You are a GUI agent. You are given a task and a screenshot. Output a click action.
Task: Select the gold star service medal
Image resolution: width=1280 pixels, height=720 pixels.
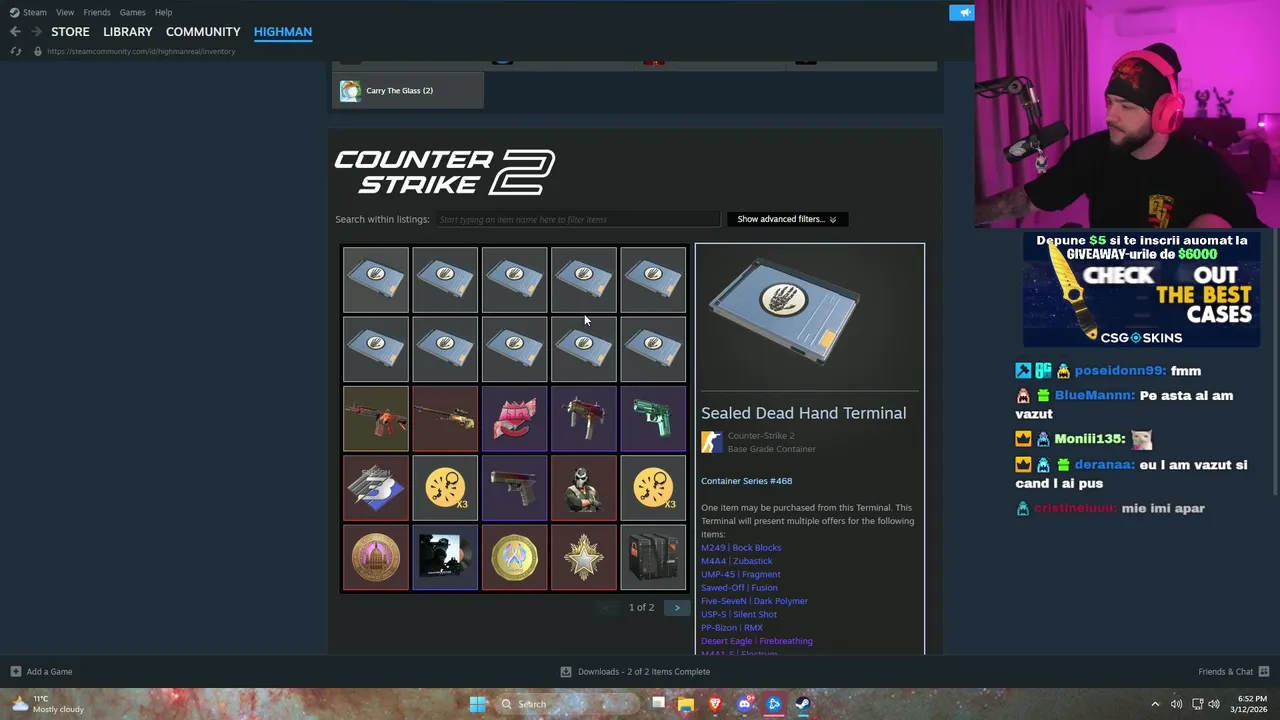pyautogui.click(x=584, y=558)
